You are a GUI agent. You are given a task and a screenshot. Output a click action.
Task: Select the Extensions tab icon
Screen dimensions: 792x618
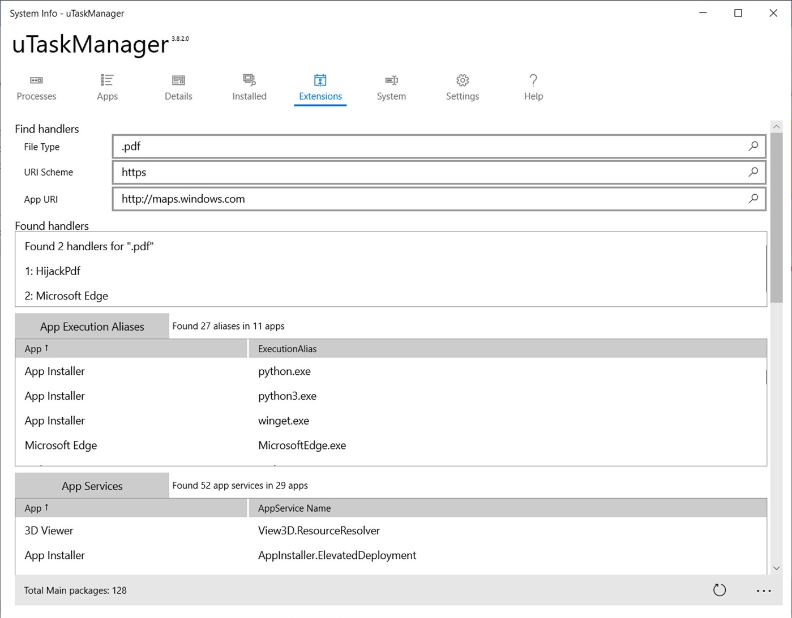coord(320,80)
